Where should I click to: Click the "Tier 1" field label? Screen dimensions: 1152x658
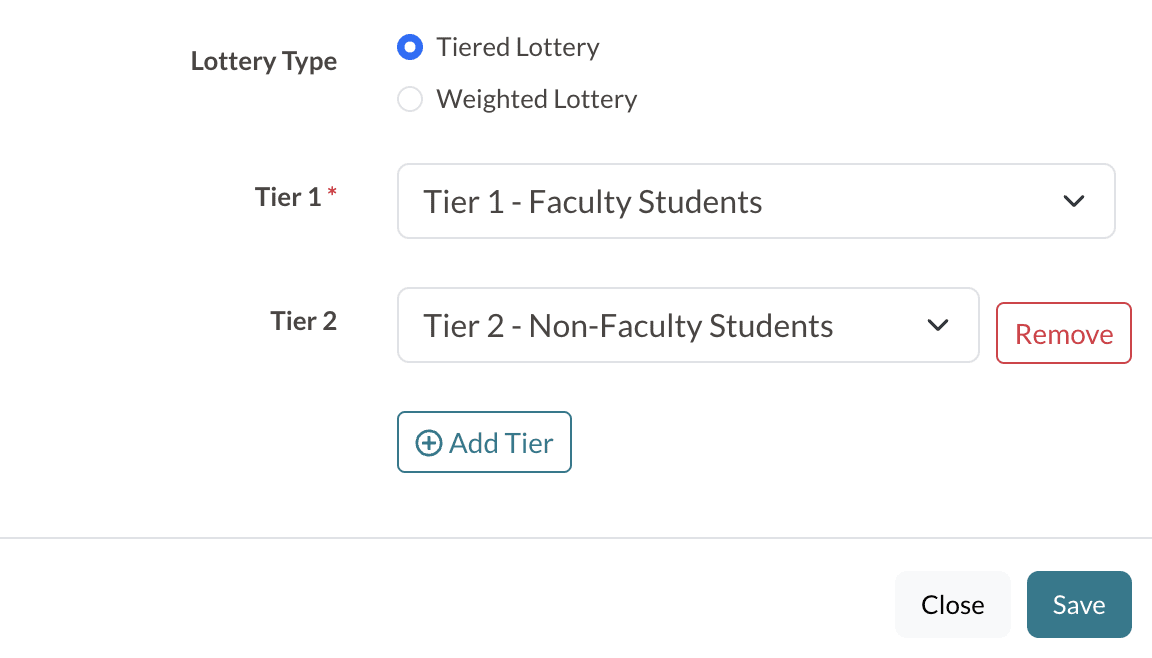[288, 197]
